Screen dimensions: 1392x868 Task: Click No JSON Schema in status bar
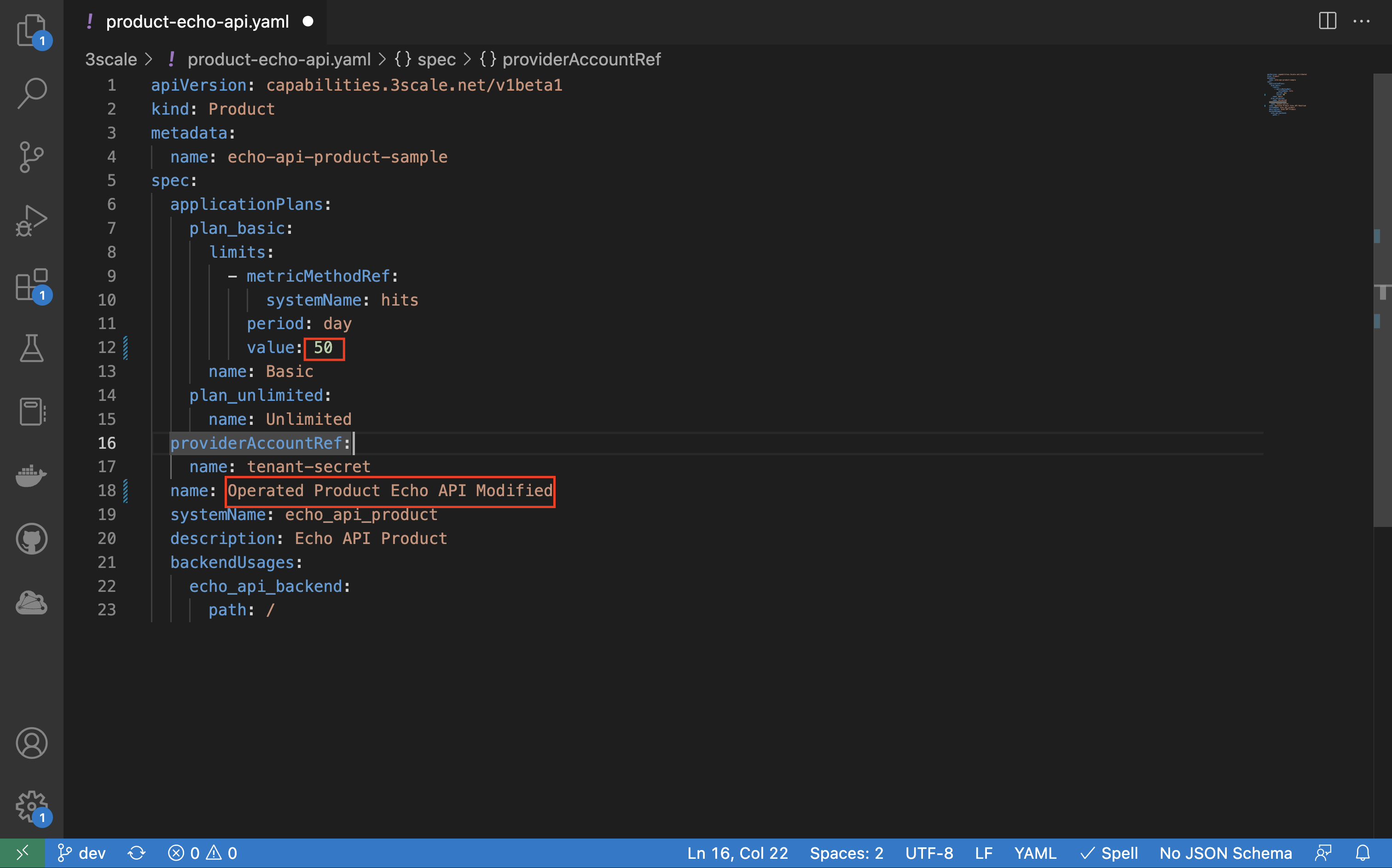(1225, 853)
